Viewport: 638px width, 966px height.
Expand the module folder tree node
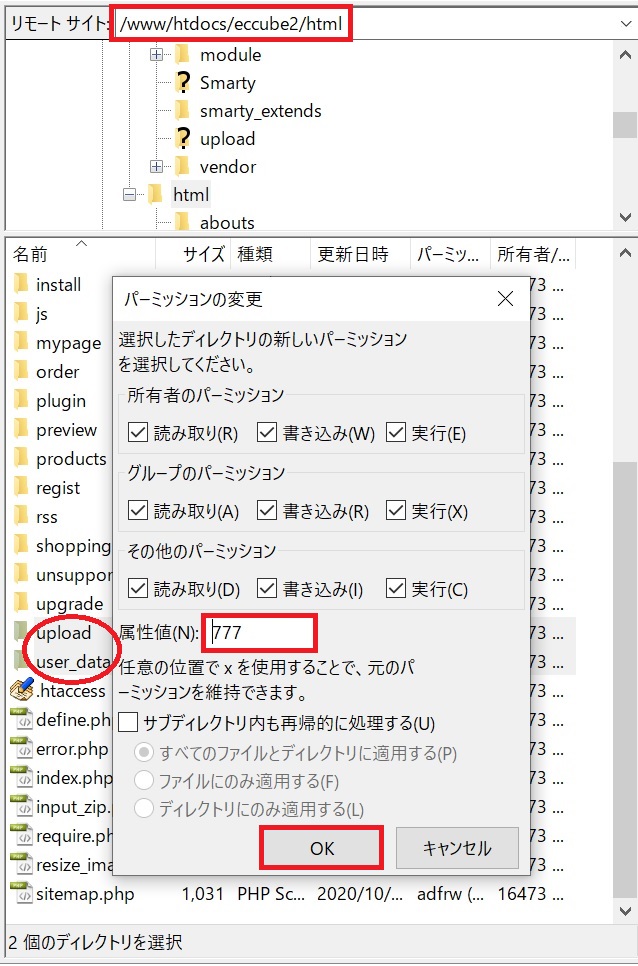(156, 55)
